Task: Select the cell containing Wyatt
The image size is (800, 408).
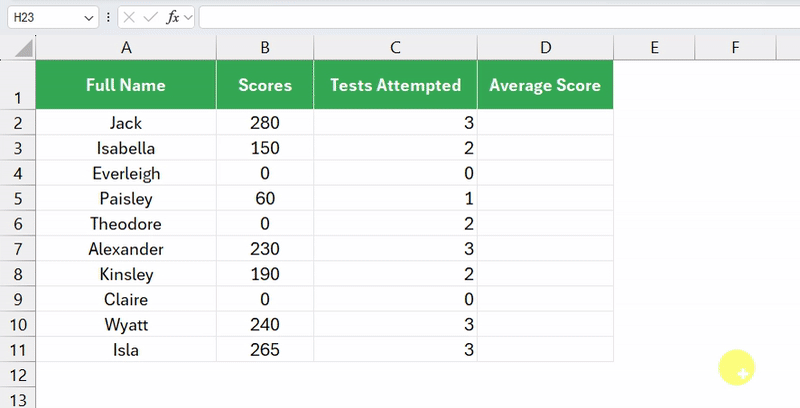Action: click(x=126, y=324)
